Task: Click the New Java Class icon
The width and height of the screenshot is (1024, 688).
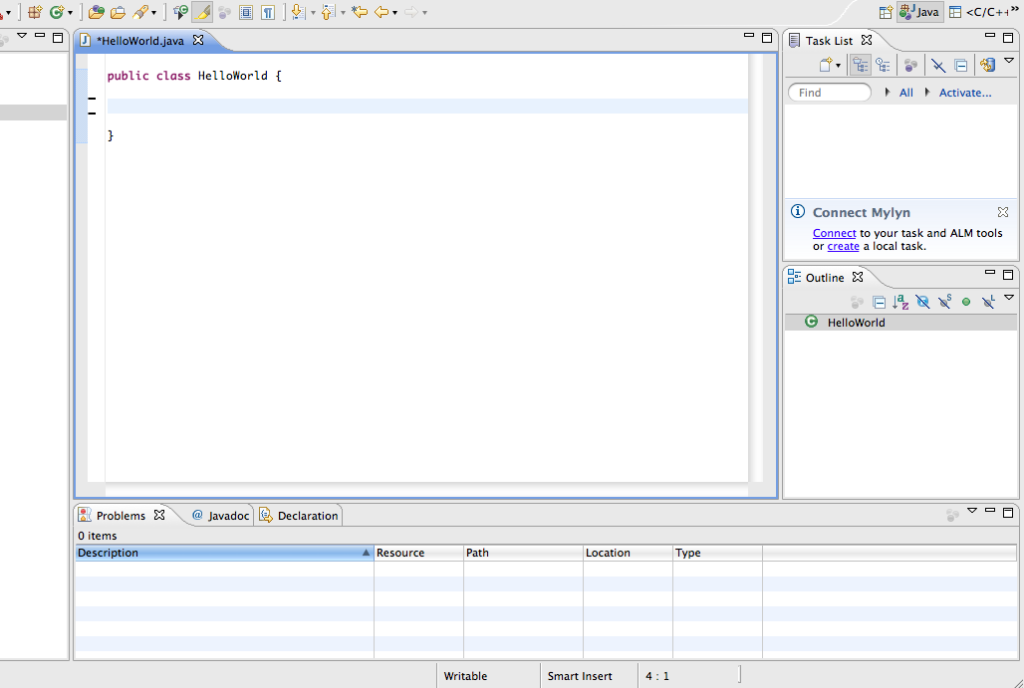Action: click(57, 12)
